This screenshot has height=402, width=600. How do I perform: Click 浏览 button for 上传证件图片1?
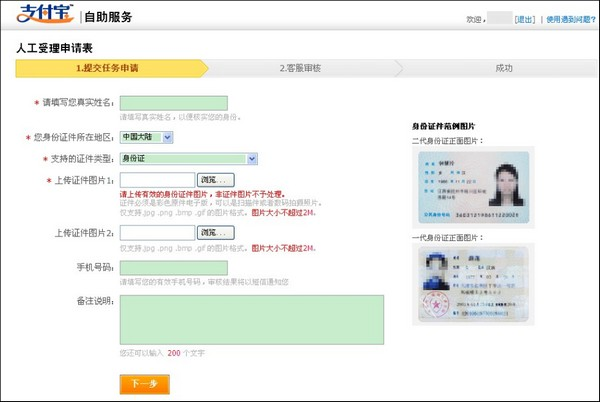pos(214,180)
